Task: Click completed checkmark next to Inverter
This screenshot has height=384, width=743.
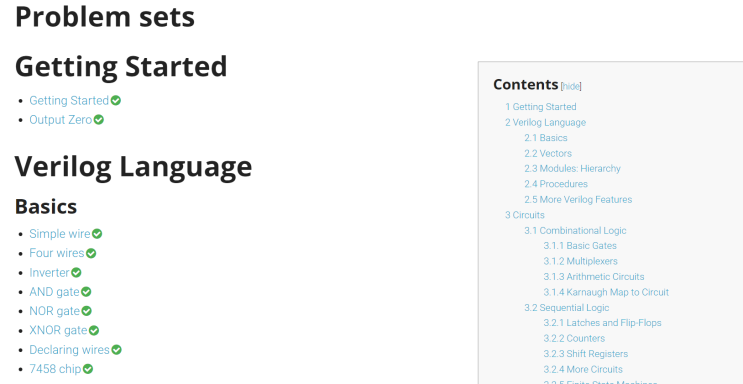Action: [x=76, y=273]
